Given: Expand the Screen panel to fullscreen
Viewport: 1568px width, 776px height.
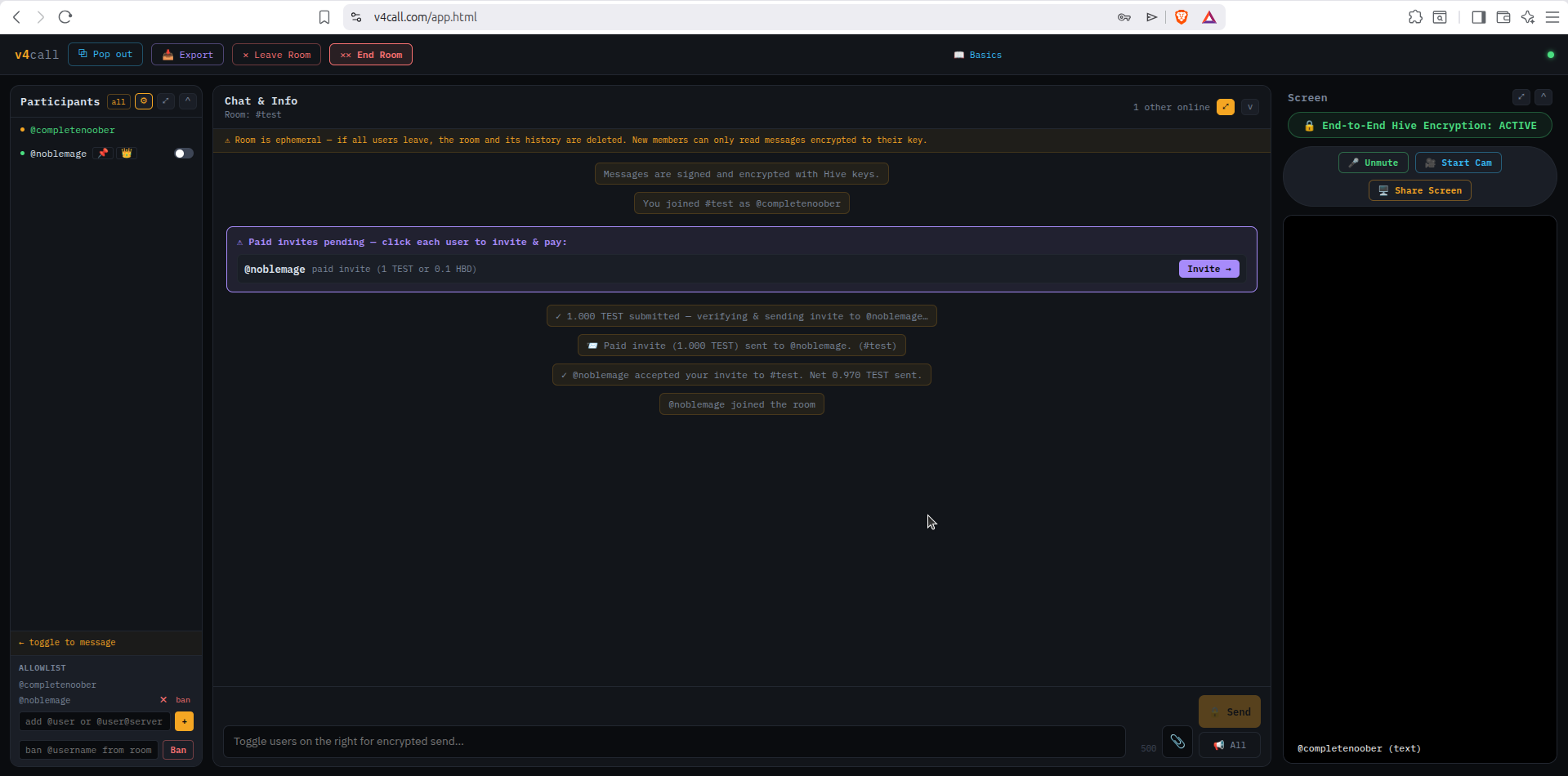Looking at the screenshot, I should pos(1521,97).
